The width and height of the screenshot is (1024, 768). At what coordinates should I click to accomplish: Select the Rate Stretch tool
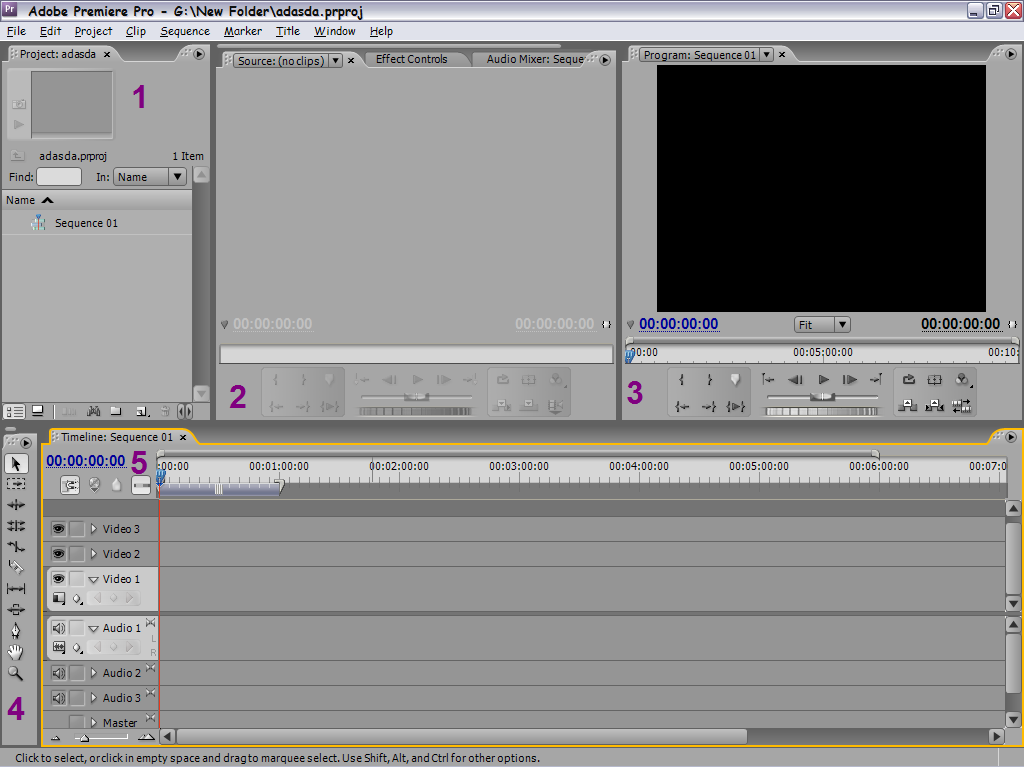point(16,547)
